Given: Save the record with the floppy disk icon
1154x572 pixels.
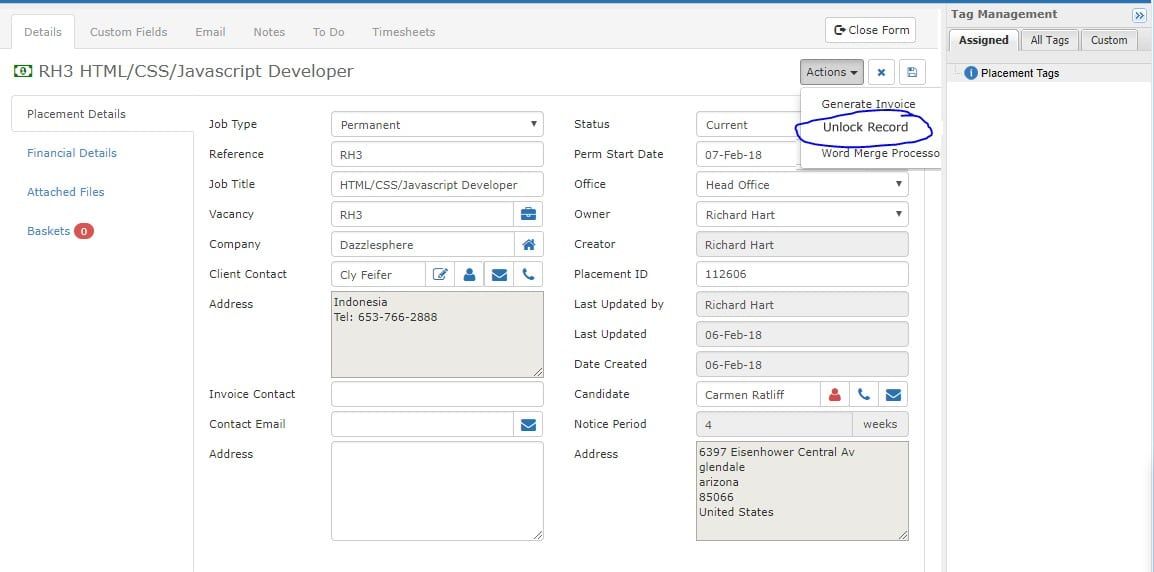Looking at the screenshot, I should coord(912,72).
